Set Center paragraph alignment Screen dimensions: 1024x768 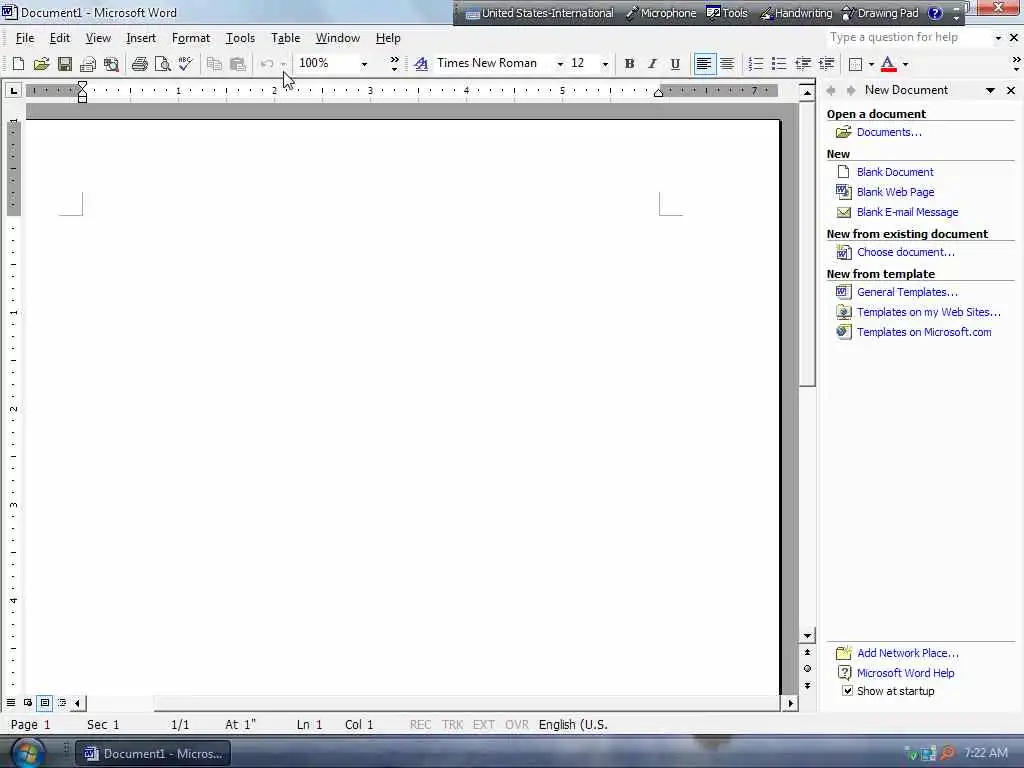[727, 64]
